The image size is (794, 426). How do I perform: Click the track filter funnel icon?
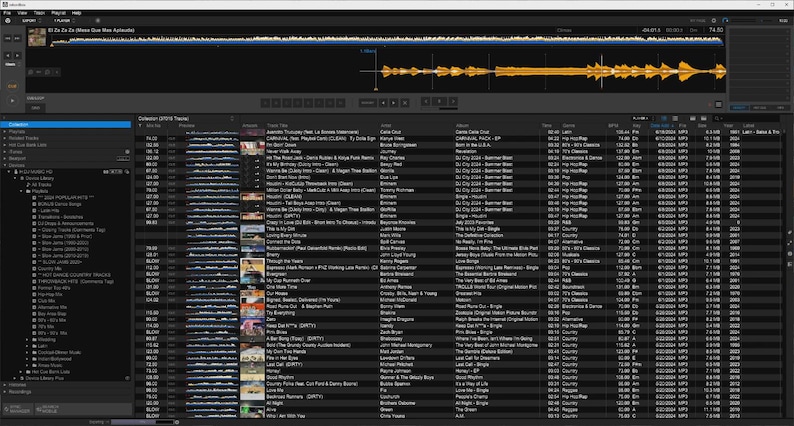coord(140,126)
